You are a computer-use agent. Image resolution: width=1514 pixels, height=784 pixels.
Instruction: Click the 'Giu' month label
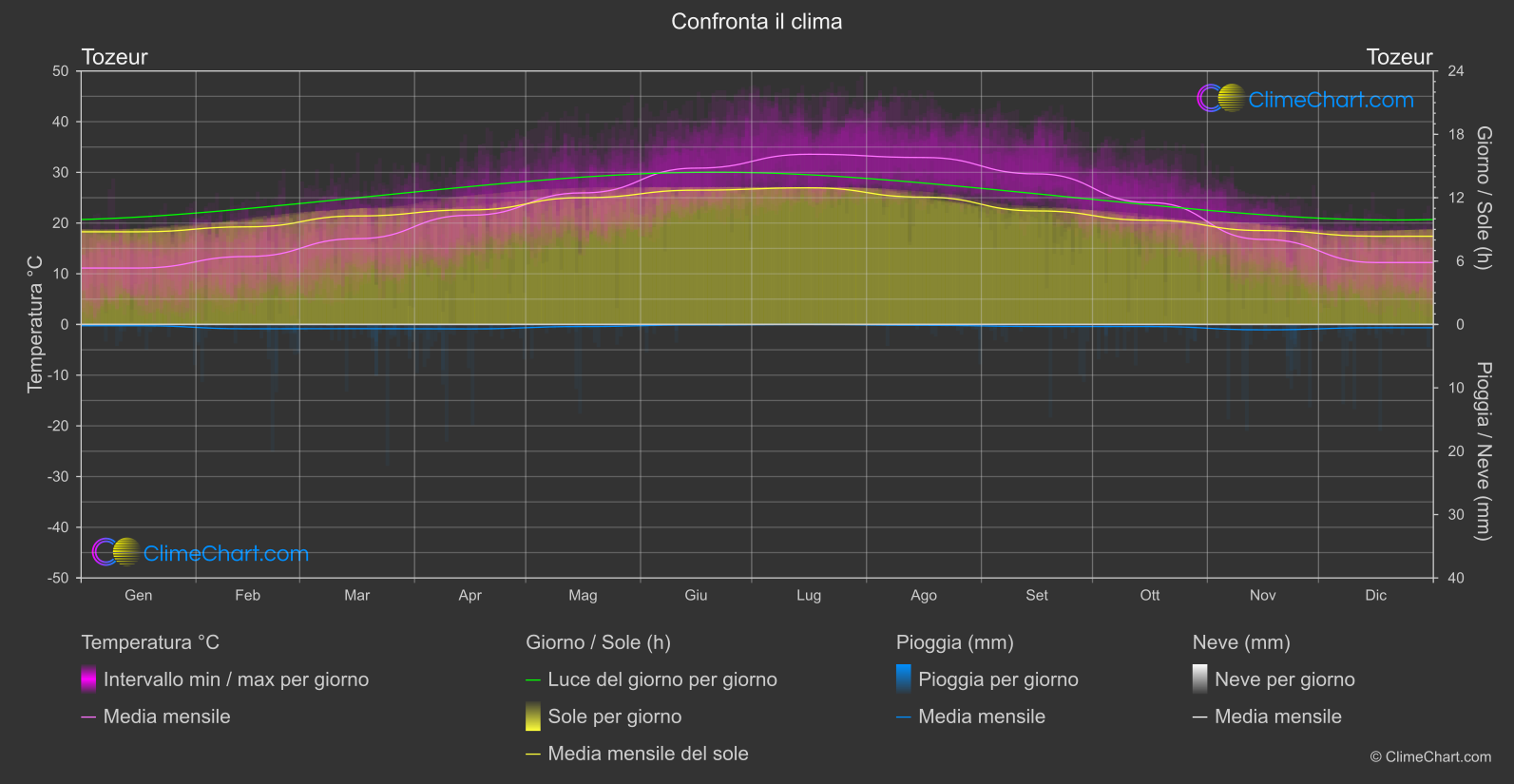click(x=696, y=595)
